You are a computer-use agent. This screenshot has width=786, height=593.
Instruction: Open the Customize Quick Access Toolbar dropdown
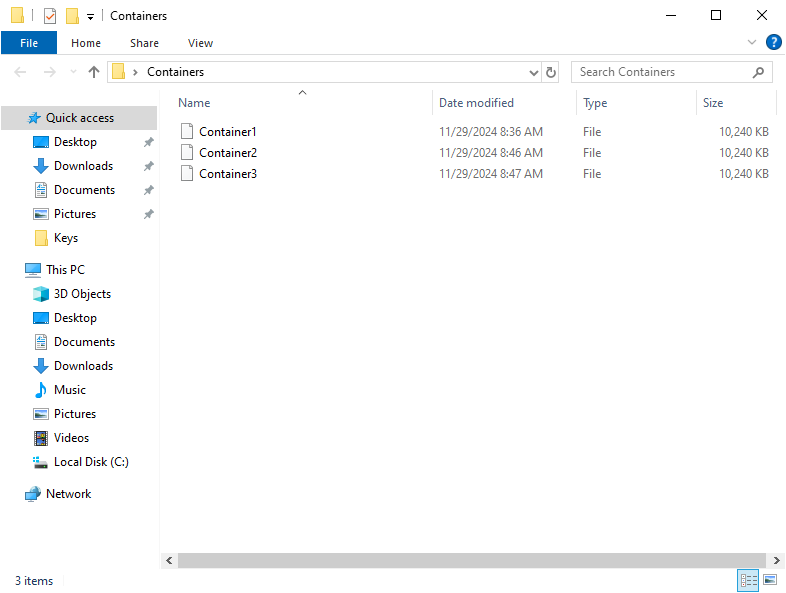pos(90,17)
